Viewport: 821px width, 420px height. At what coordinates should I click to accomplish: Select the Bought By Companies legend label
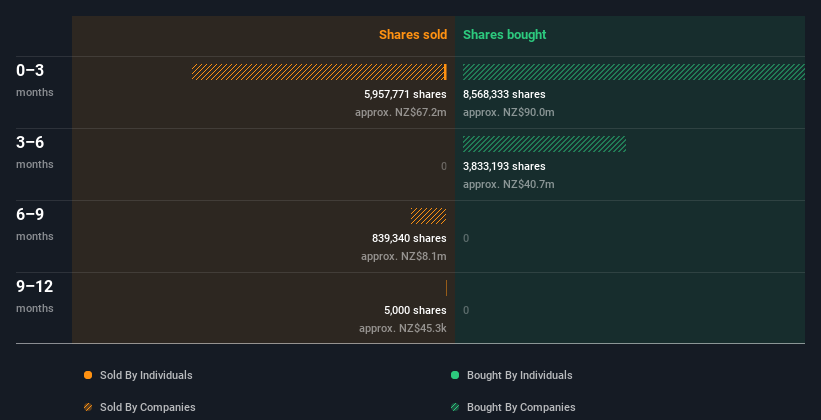521,407
